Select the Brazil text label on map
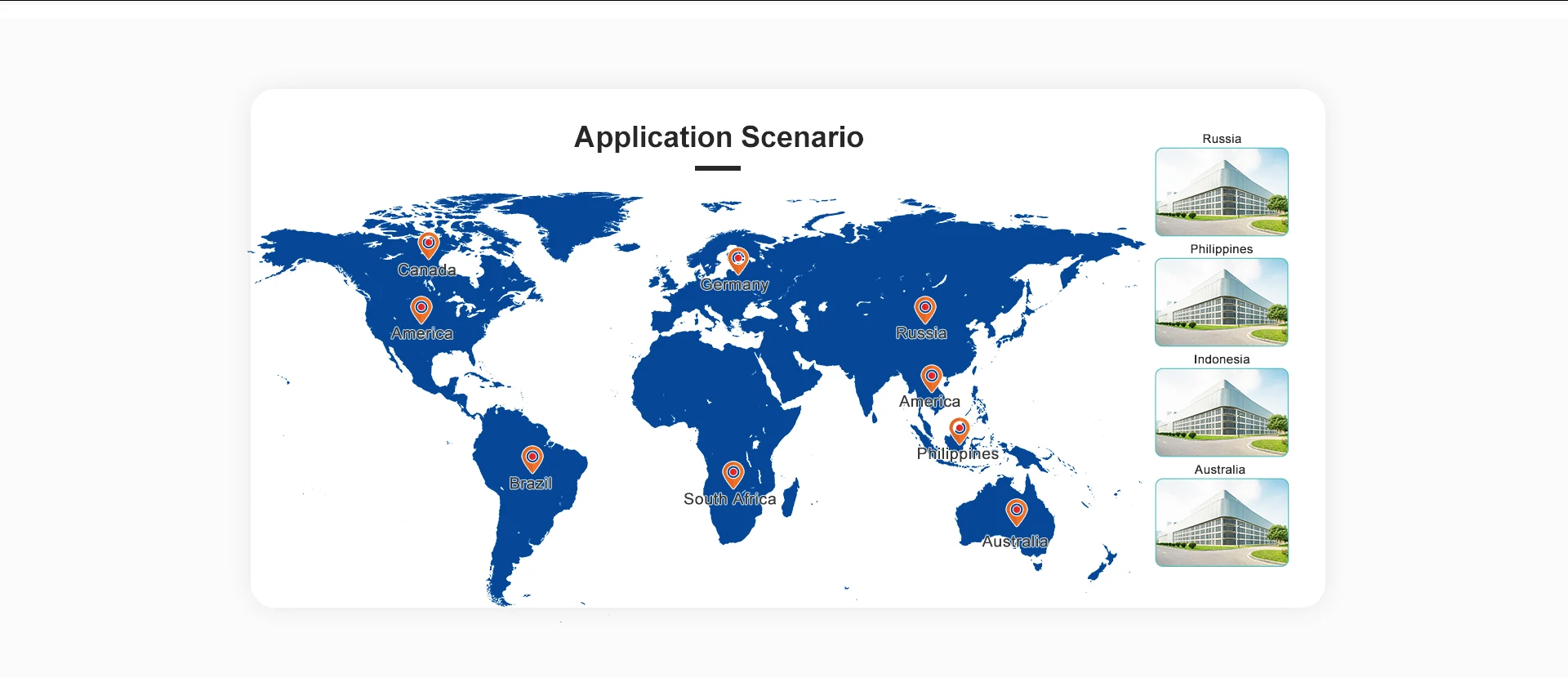 click(531, 484)
